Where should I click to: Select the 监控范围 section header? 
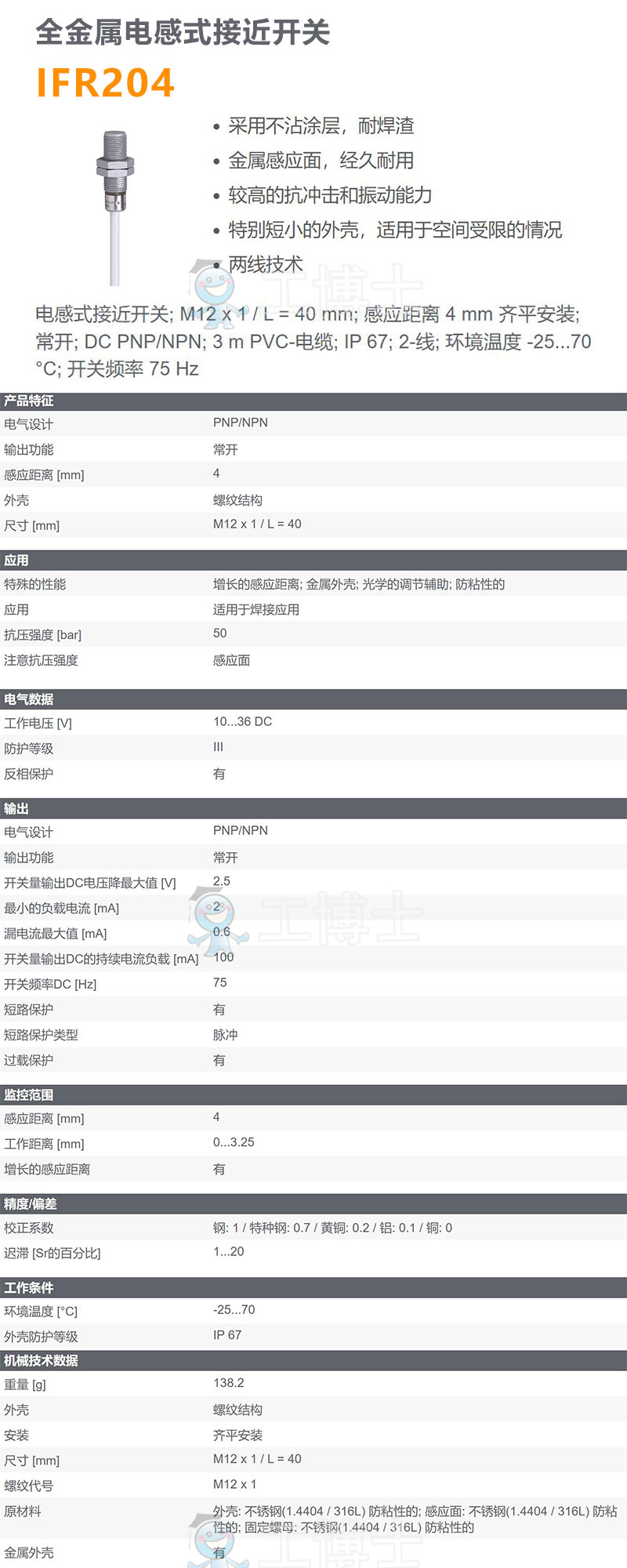point(29,1095)
